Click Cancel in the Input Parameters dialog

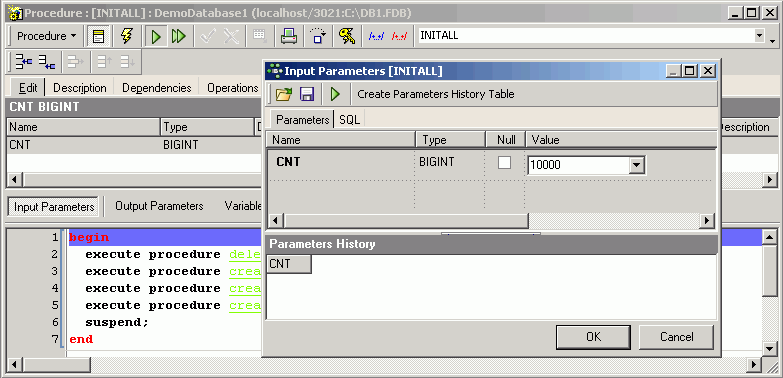677,337
